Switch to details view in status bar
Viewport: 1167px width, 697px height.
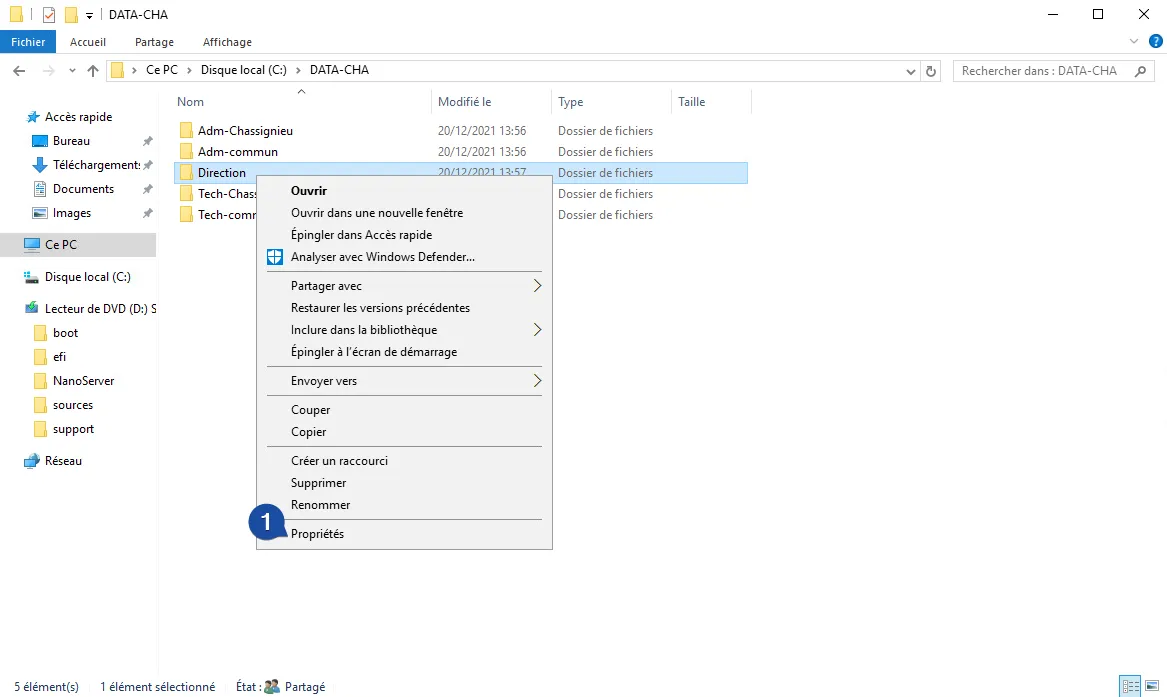pyautogui.click(x=1130, y=686)
